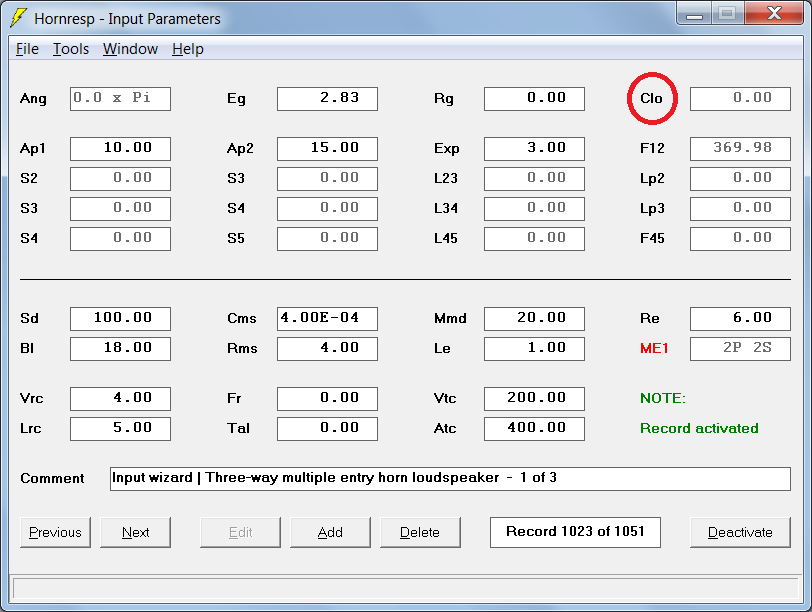The image size is (812, 612).
Task: Click the L45 input field
Action: pyautogui.click(x=534, y=239)
